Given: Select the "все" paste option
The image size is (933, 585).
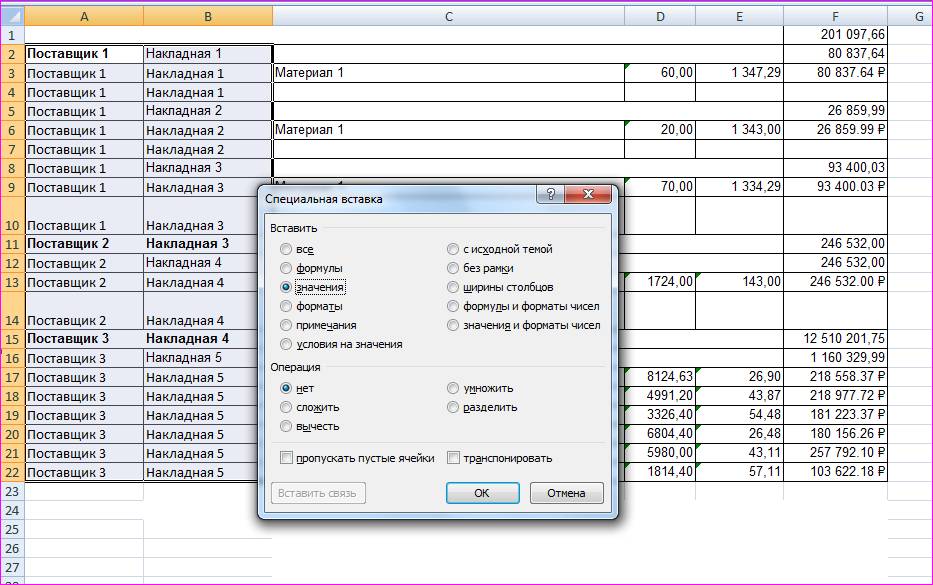Looking at the screenshot, I should click(x=287, y=249).
